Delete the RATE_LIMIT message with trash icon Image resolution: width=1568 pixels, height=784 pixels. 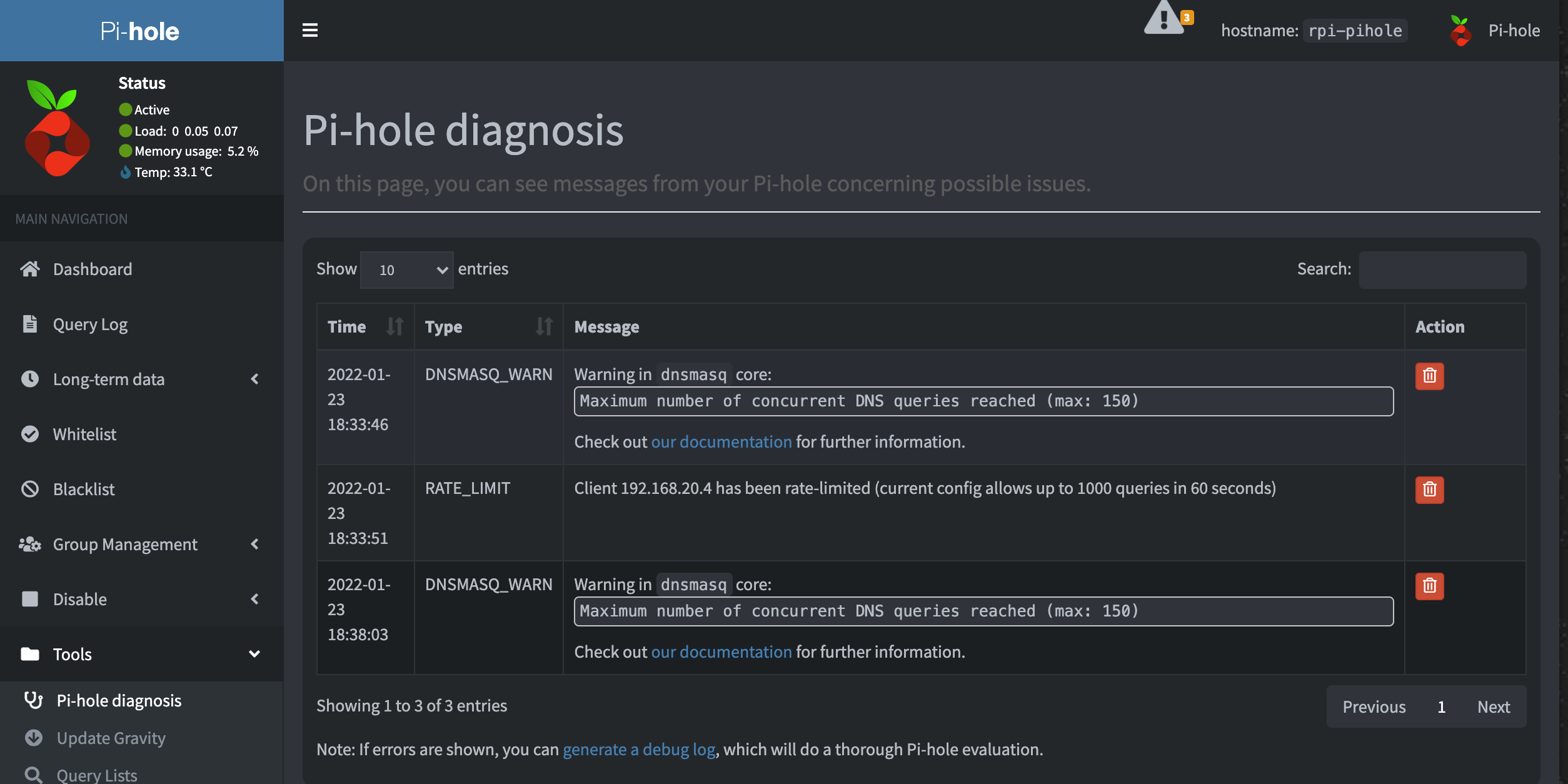[x=1429, y=490]
